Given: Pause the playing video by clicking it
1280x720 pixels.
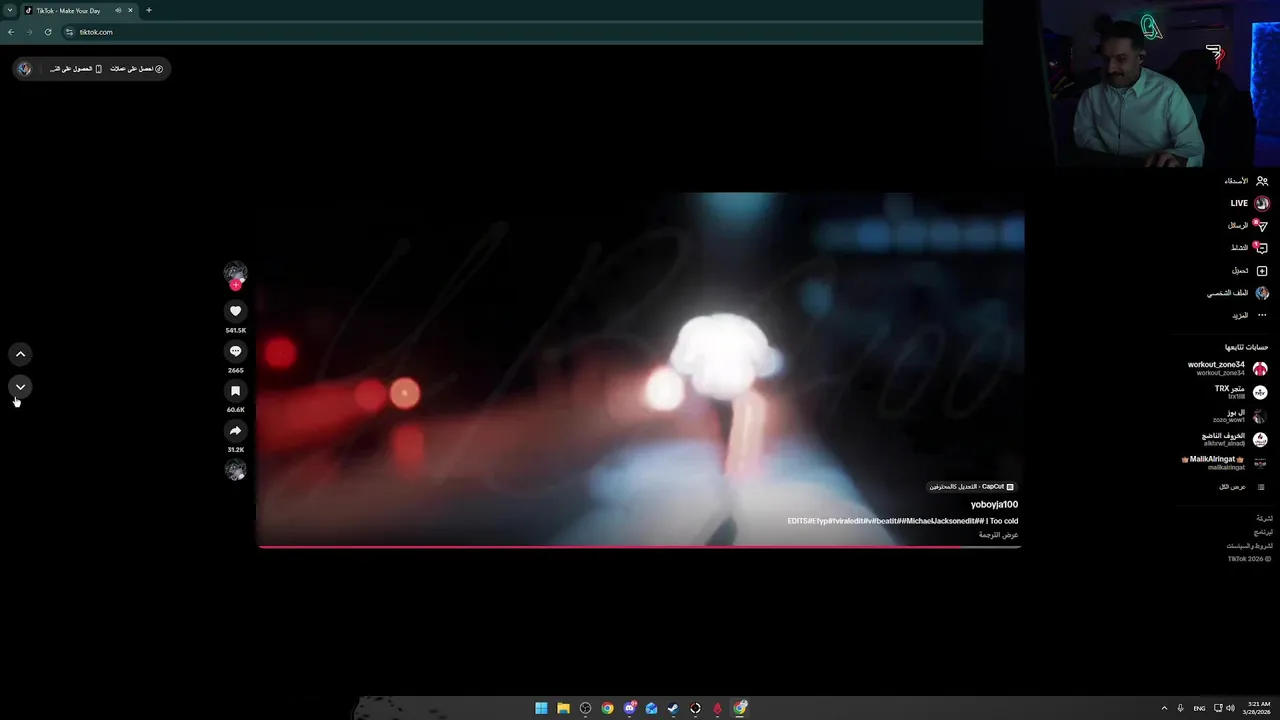Looking at the screenshot, I should [x=639, y=370].
